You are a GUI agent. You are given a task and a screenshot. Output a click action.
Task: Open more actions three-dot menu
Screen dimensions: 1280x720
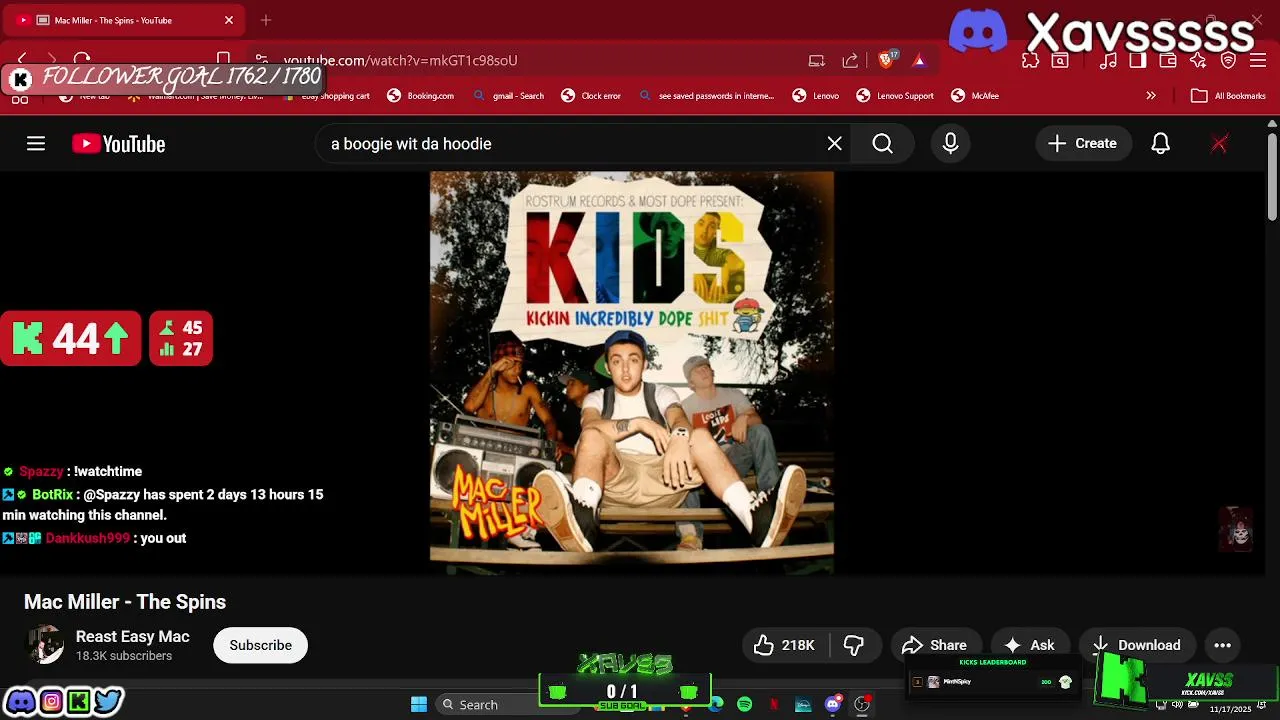pos(1222,645)
